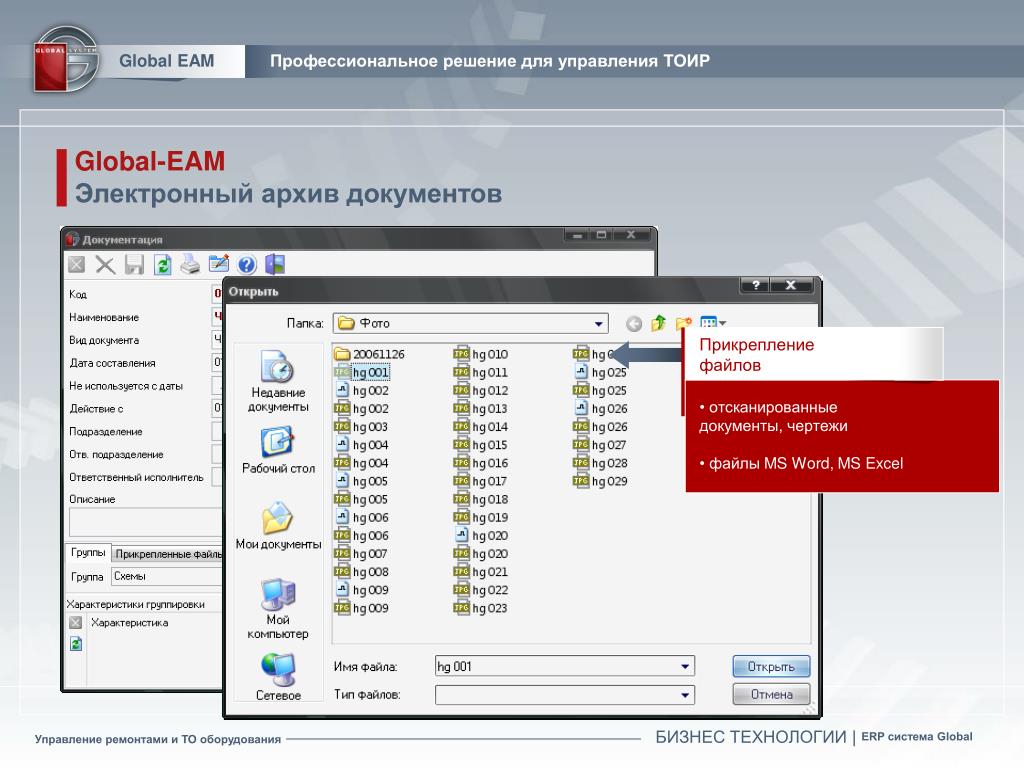This screenshot has width=1024, height=768.
Task: Select the hg 003 JPG file
Action: [361, 427]
